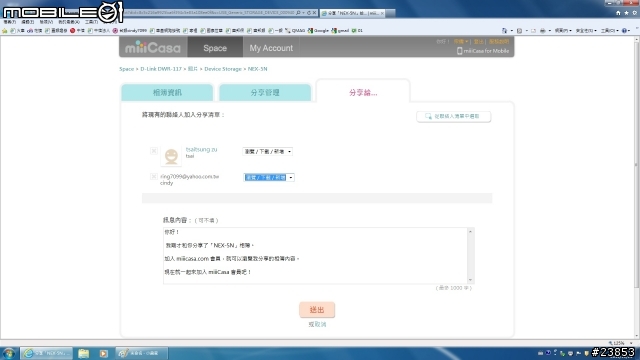Screen dimensions: 640x360
Task: Click Internet Explorer taskbar button
Action: 47,353
